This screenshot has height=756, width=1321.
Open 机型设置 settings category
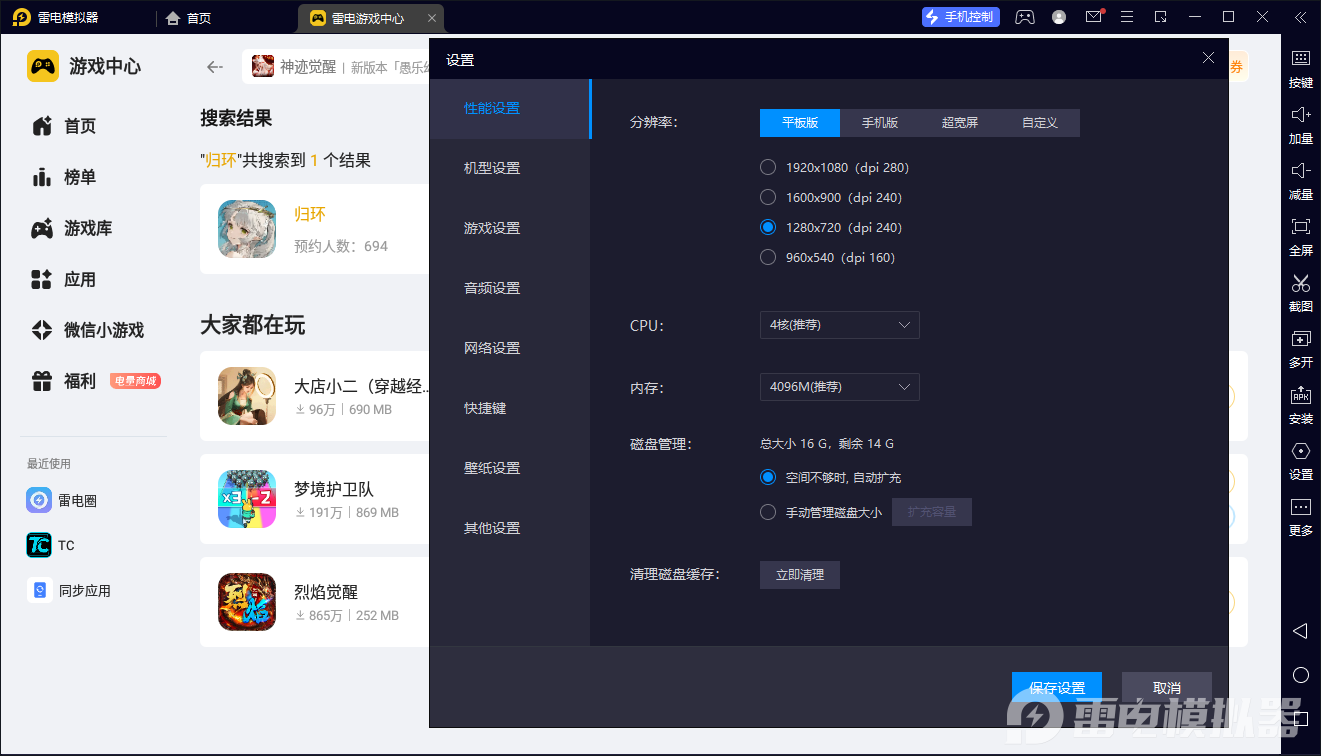[510, 168]
